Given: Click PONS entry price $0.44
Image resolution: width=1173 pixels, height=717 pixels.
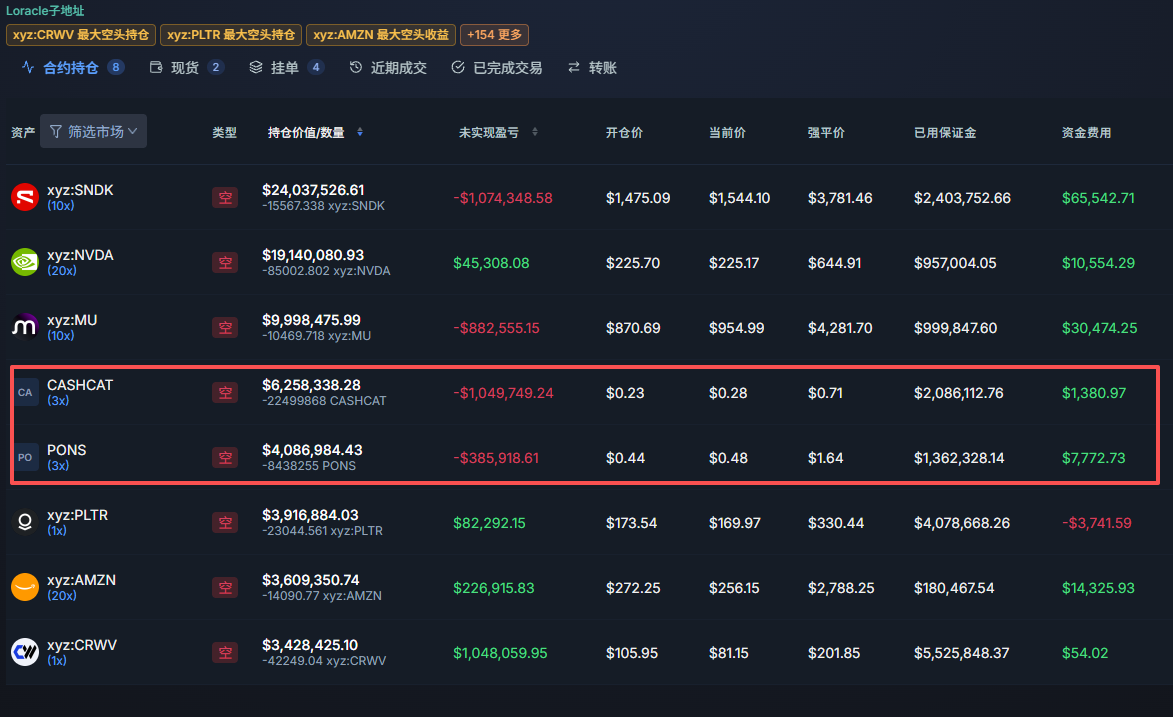Looking at the screenshot, I should tap(625, 458).
